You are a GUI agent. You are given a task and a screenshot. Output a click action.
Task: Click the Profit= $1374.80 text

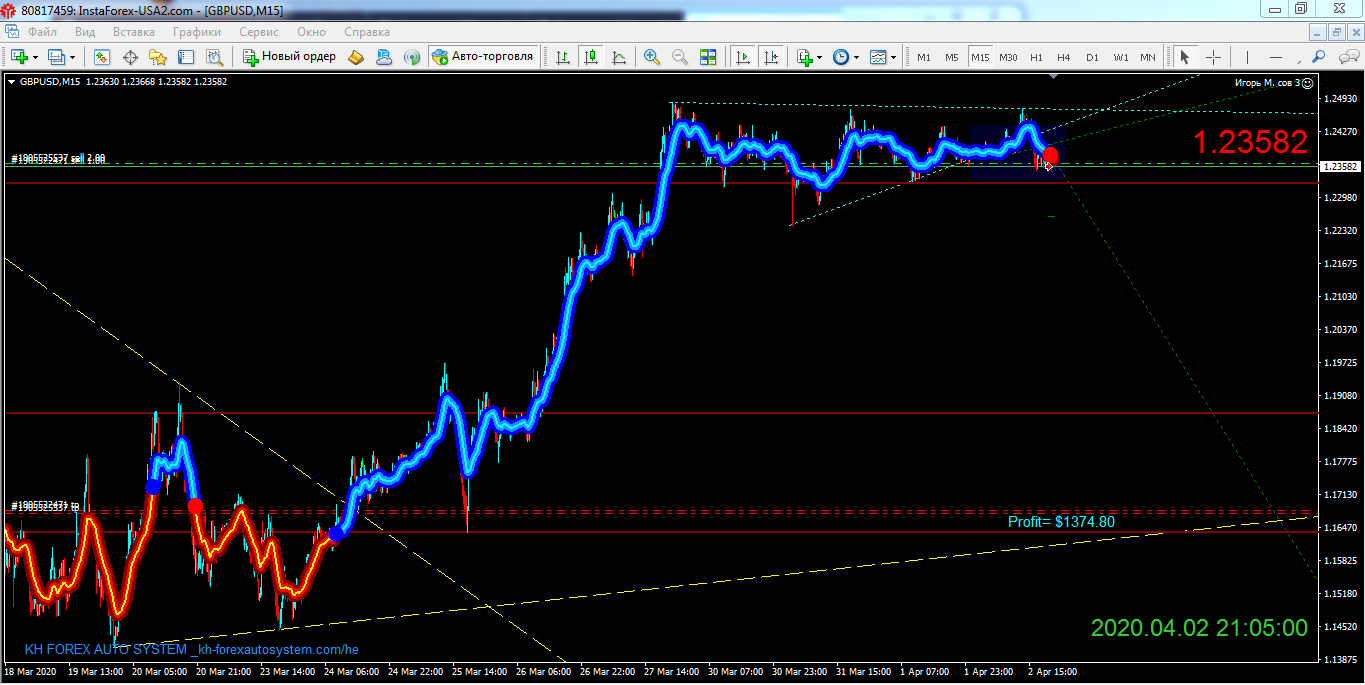coord(1061,521)
